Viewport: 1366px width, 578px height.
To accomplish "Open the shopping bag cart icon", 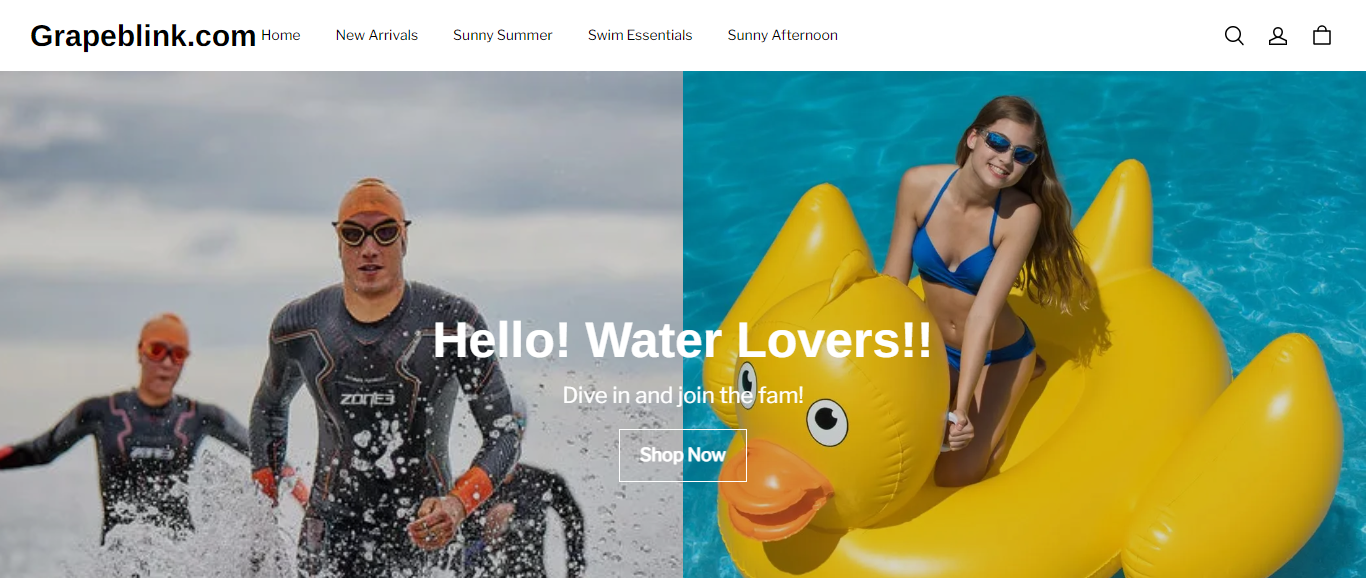I will (x=1322, y=36).
